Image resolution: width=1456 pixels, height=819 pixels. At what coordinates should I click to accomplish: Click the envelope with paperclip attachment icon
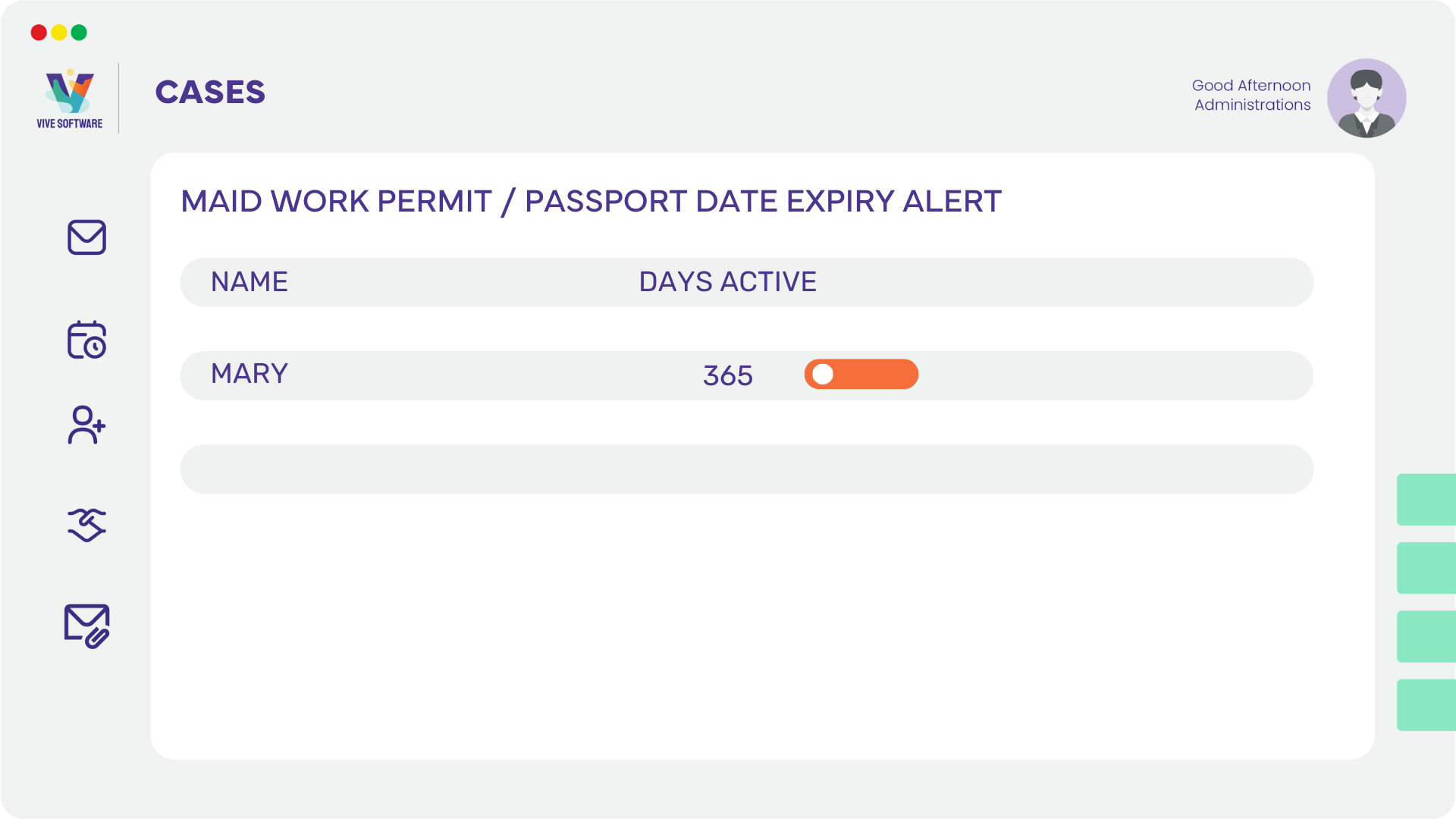point(86,626)
